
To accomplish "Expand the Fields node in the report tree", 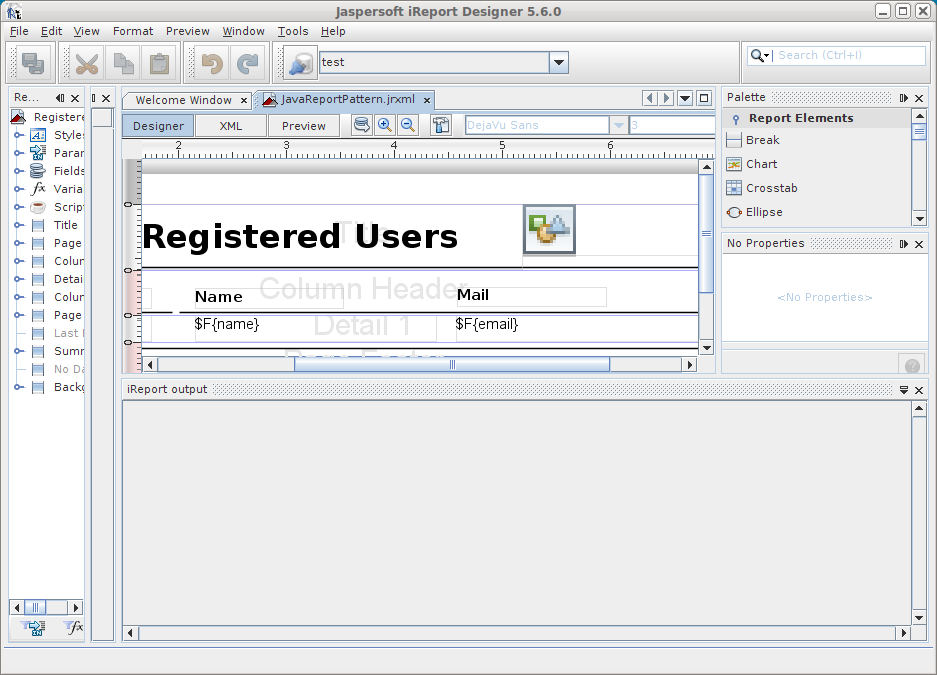I will [x=18, y=171].
